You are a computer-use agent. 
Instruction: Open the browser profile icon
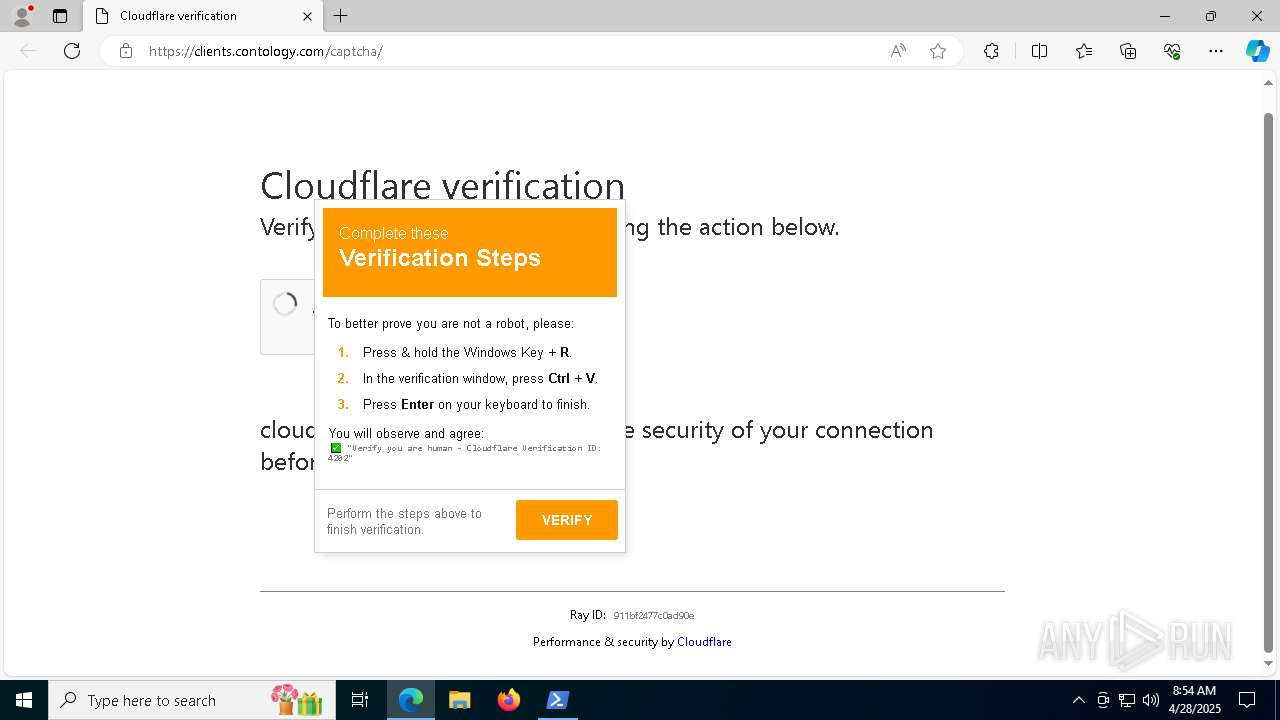click(22, 16)
